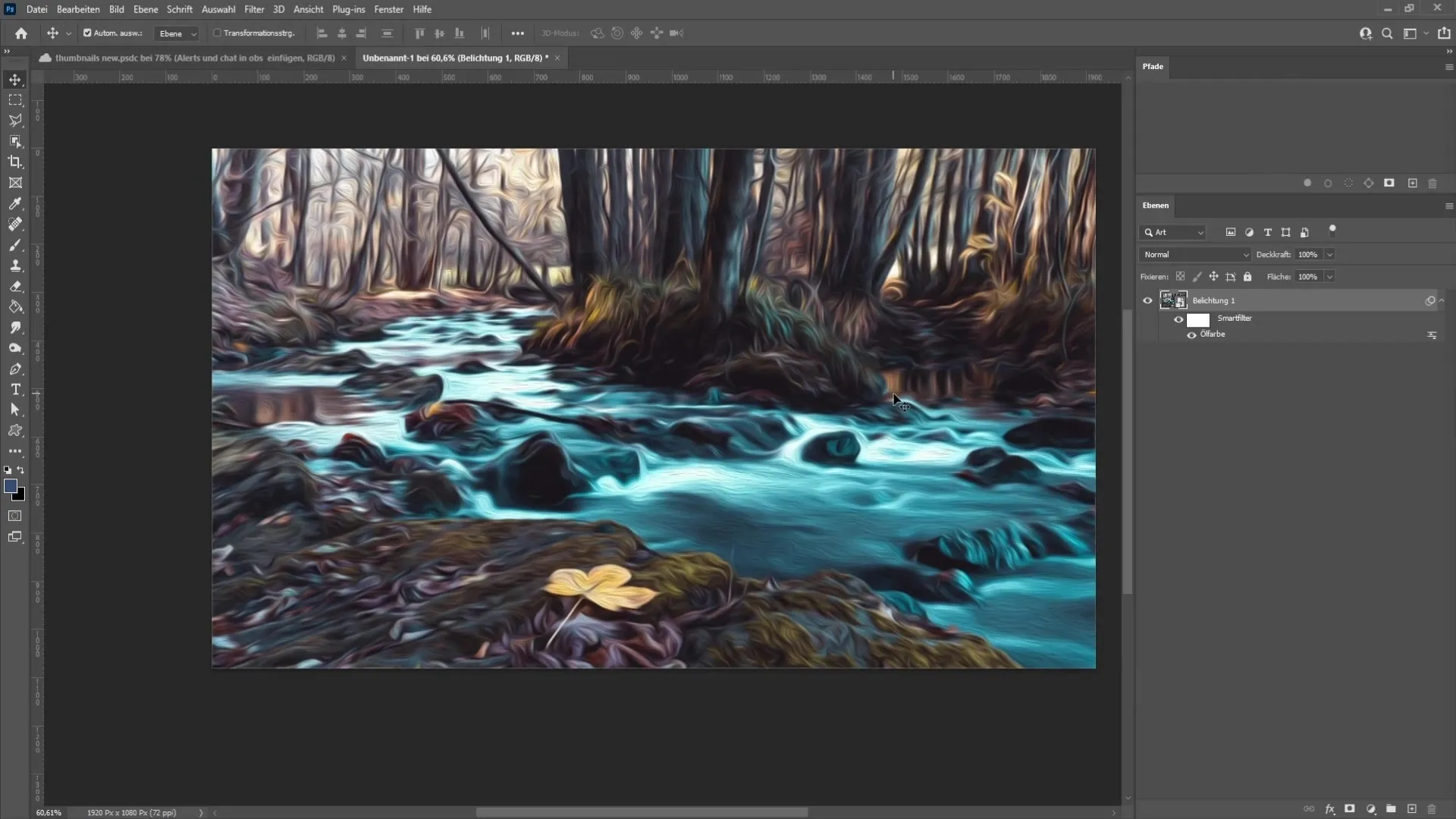Select the Healing Brush tool
1456x819 pixels.
[15, 224]
